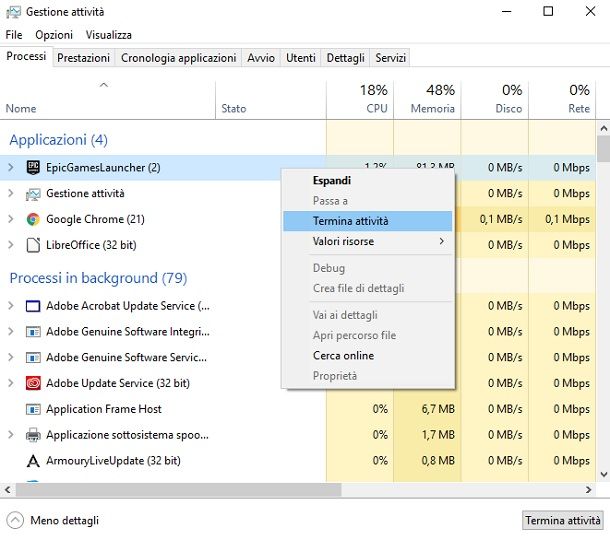Expand the Gestione attività process row
This screenshot has height=540, width=610.
[11, 193]
